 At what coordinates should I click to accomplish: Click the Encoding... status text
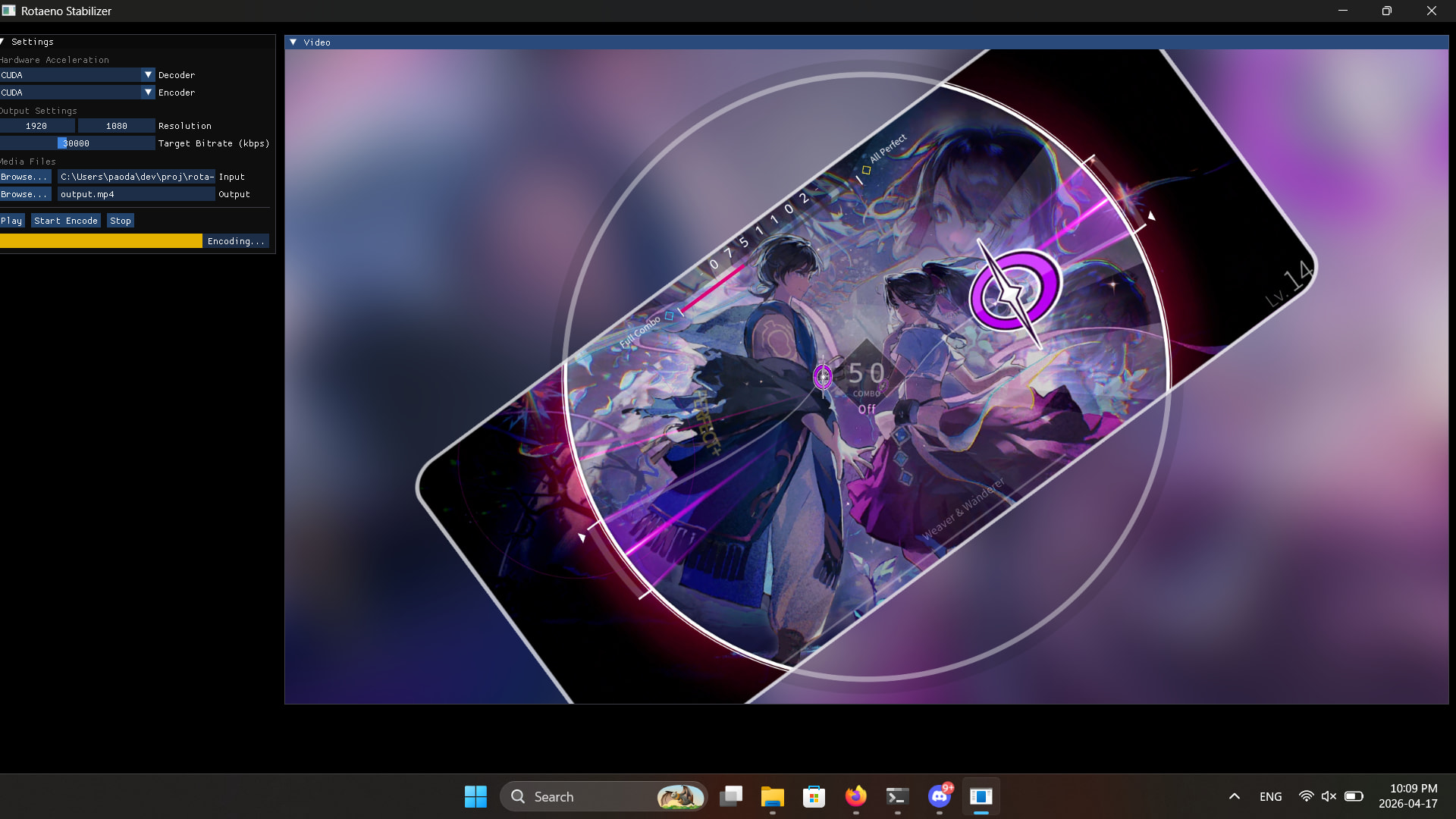pos(236,241)
